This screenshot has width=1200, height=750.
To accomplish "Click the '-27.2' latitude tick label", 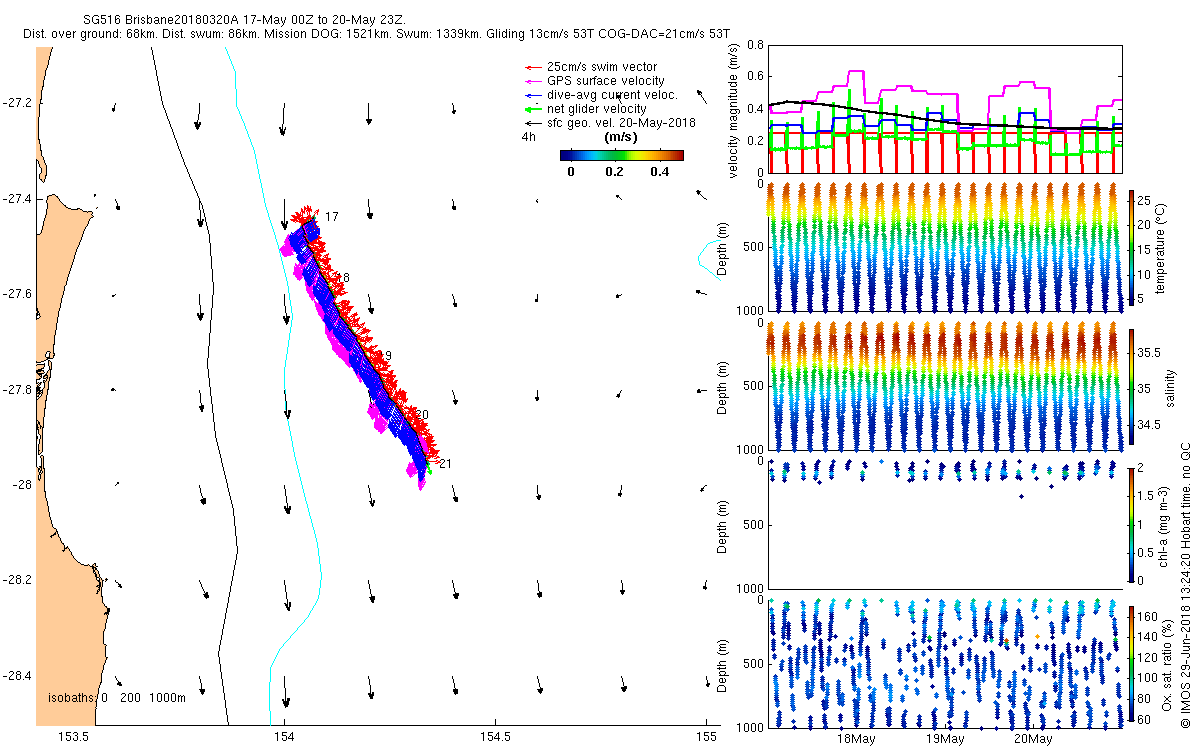I will [17, 103].
